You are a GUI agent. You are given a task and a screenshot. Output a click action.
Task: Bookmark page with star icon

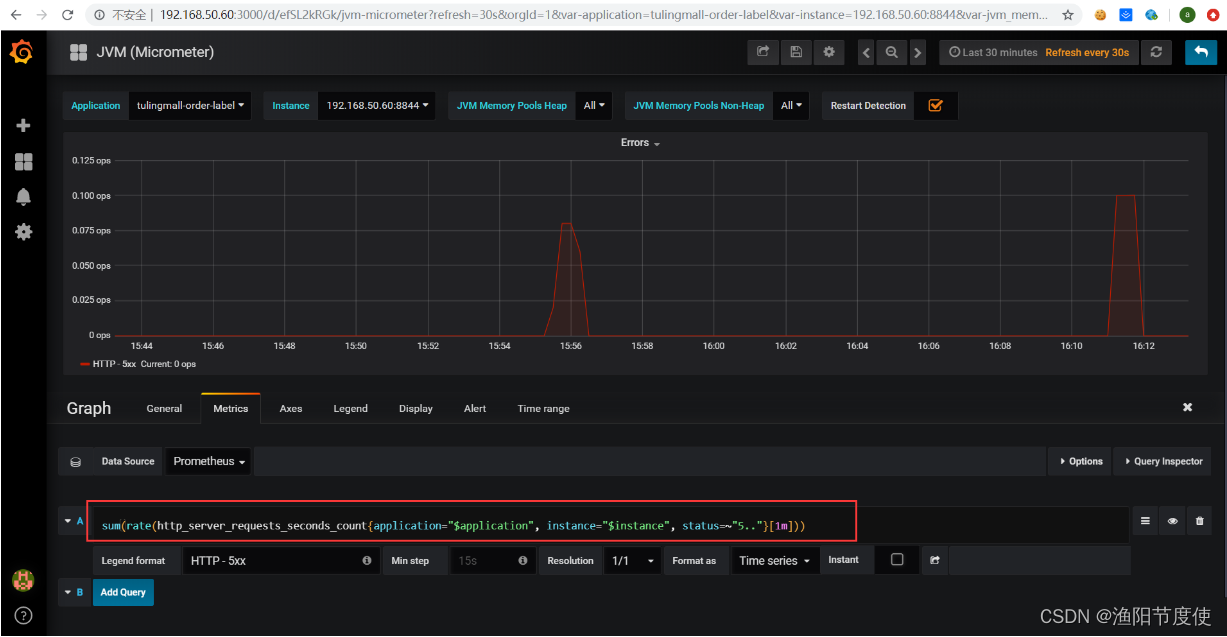click(x=1068, y=15)
